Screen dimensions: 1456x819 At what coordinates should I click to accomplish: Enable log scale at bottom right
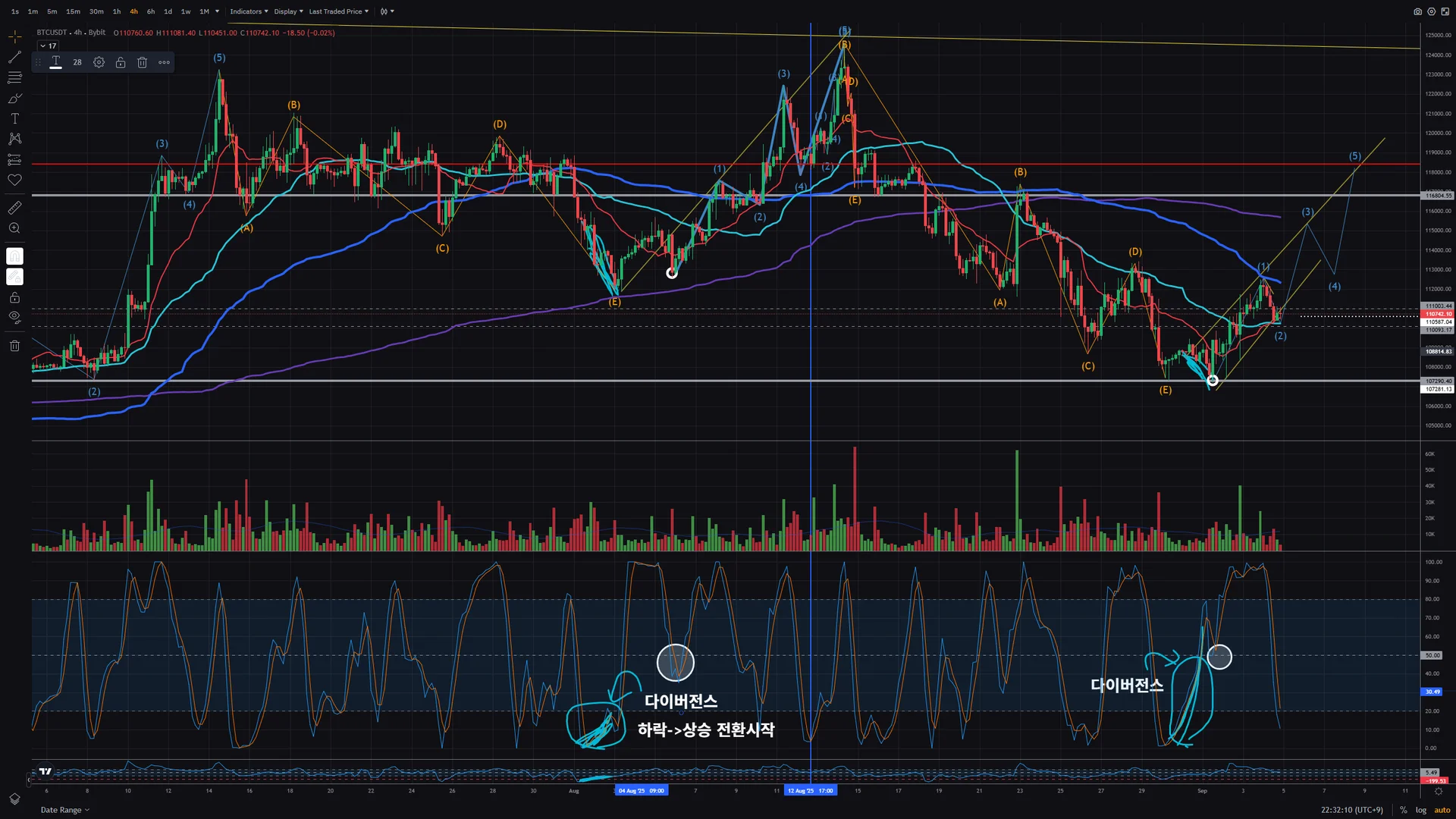1420,810
